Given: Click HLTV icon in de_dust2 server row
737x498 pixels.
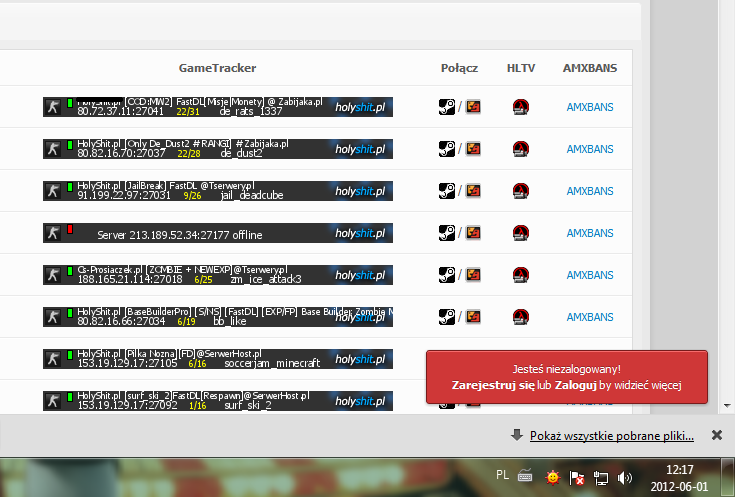Looking at the screenshot, I should pyautogui.click(x=520, y=149).
